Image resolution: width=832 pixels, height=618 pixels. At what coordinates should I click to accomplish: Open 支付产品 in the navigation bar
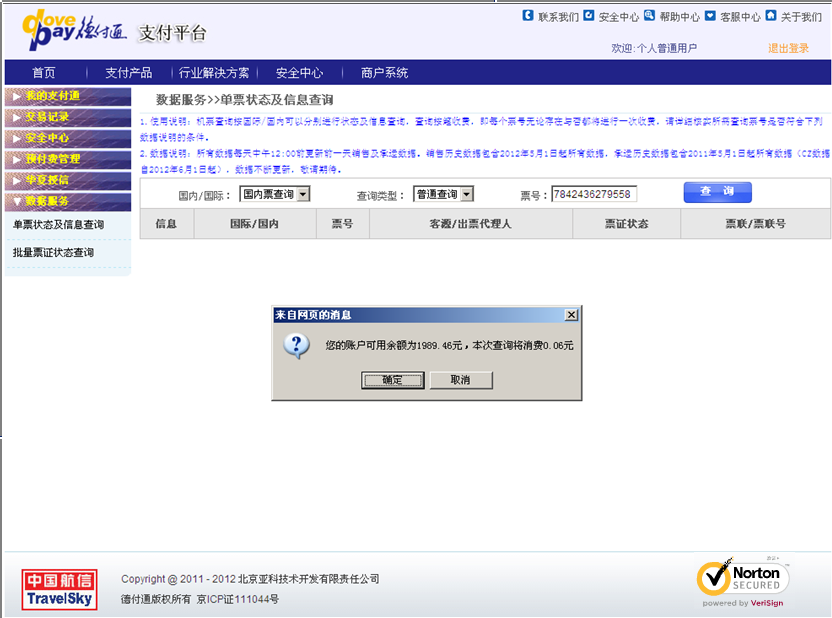tap(128, 73)
